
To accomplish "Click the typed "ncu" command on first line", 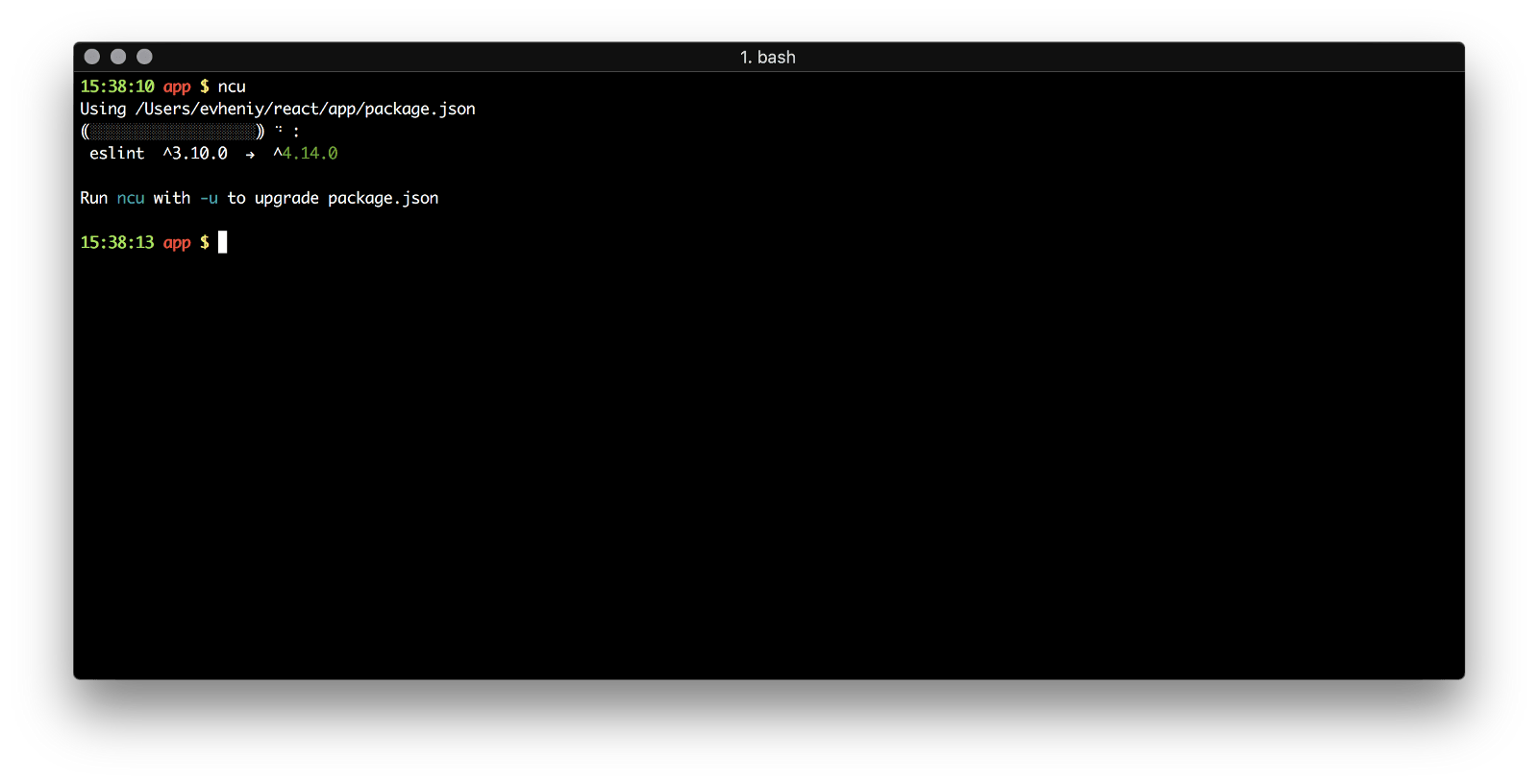I will click(x=232, y=86).
